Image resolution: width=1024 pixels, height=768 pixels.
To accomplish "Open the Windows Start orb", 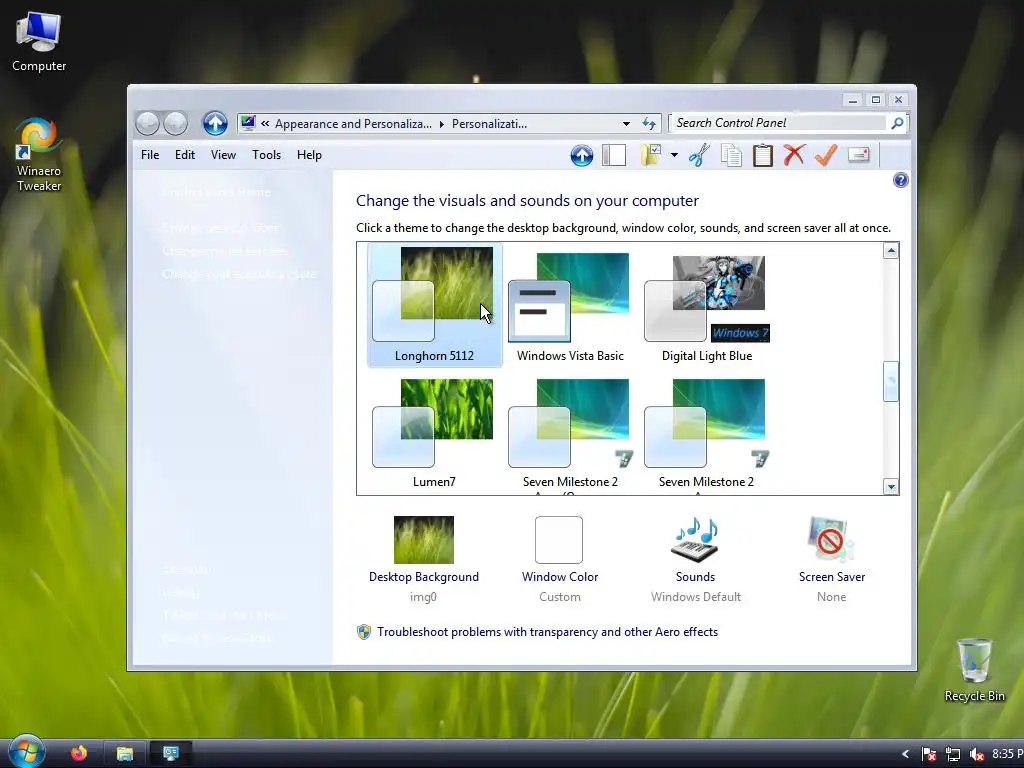I will pyautogui.click(x=26, y=752).
